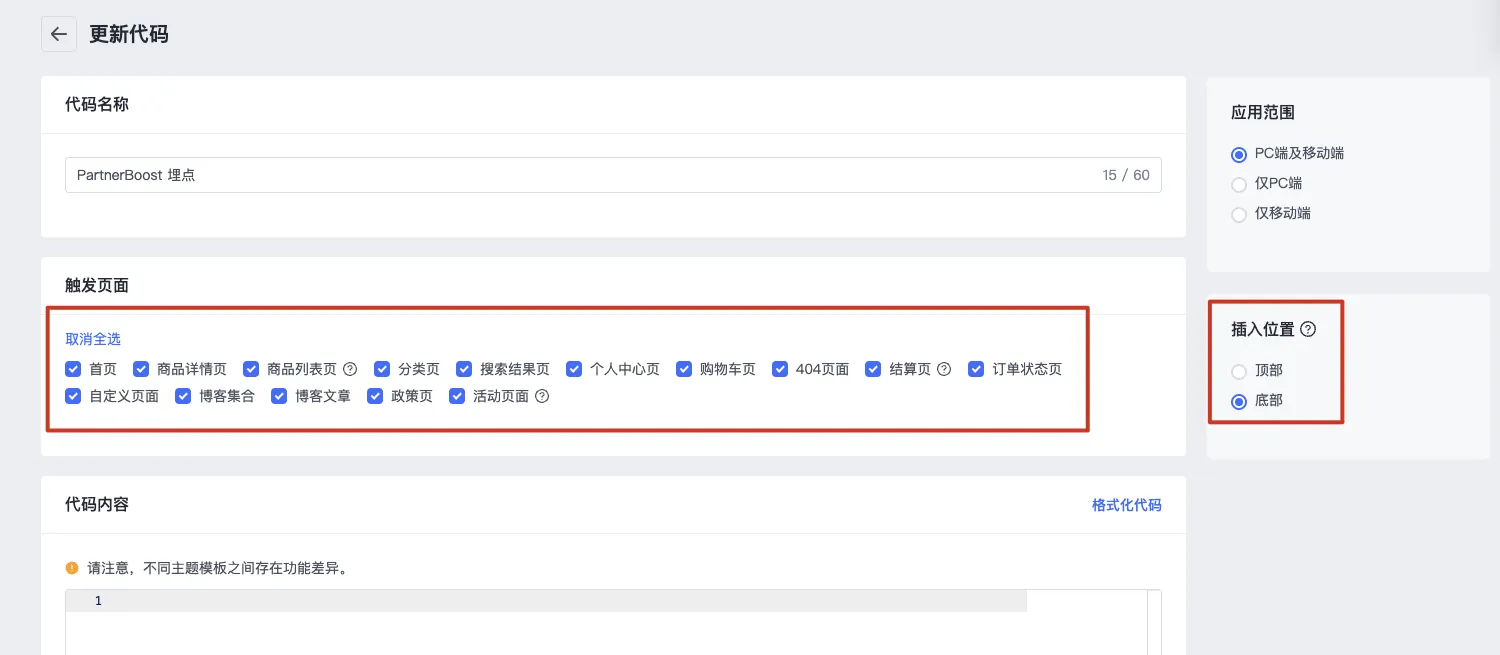Viewport: 1500px width, 655px height.
Task: Choose 顶部 as insert position
Action: tap(1239, 371)
